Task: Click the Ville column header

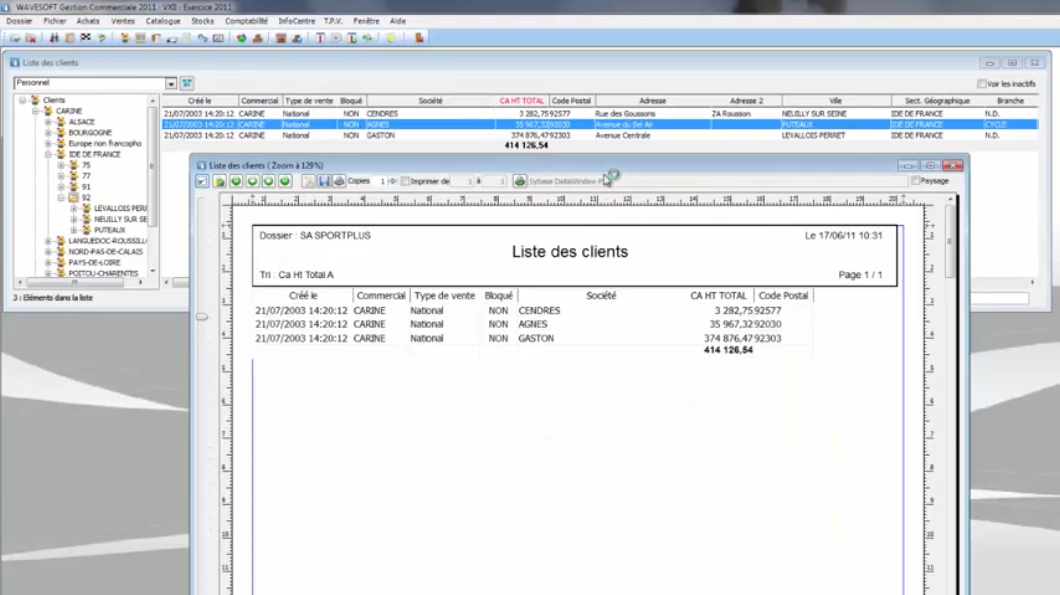Action: tap(836, 101)
